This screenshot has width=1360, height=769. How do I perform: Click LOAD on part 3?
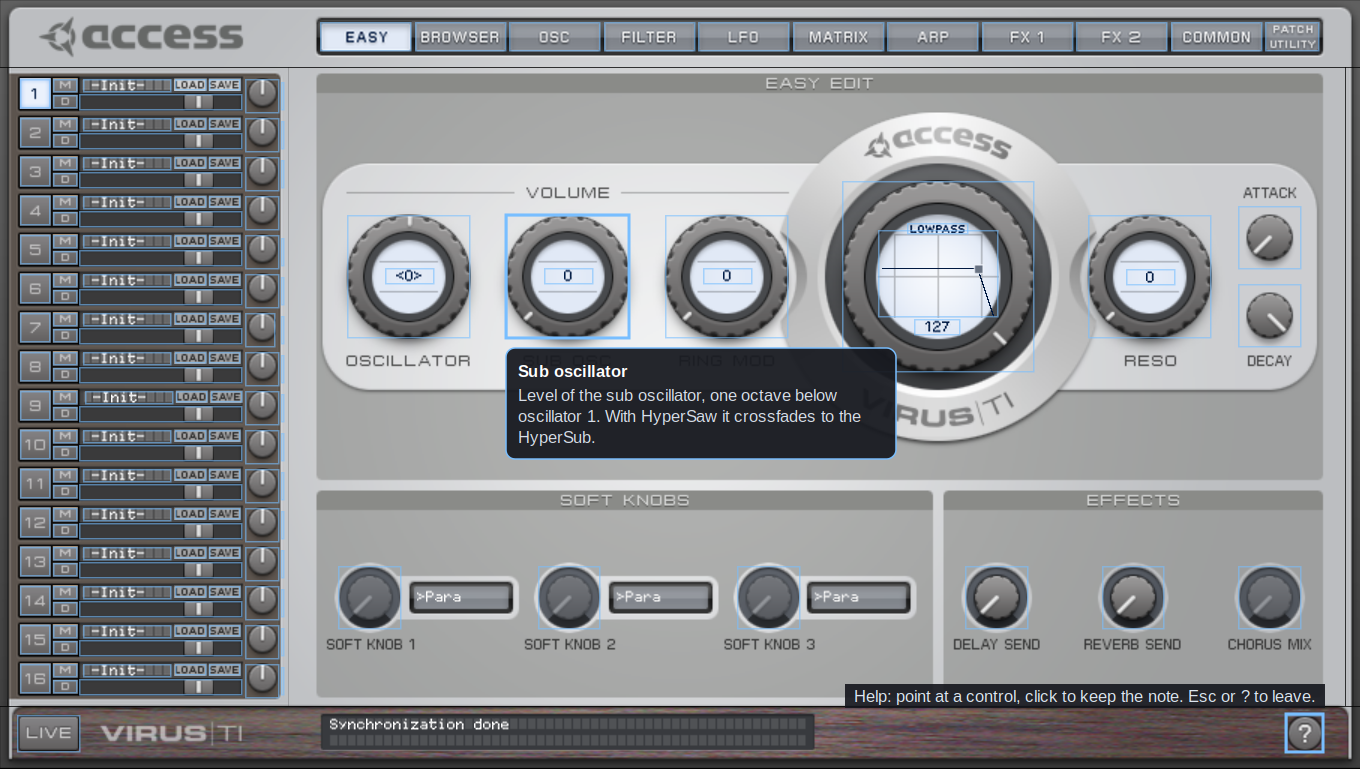pos(190,163)
